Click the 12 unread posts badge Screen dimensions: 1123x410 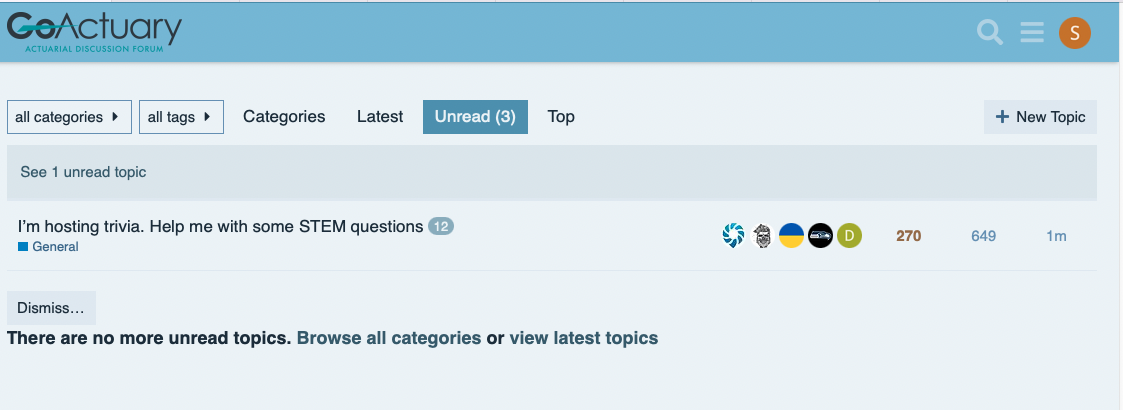pos(441,227)
